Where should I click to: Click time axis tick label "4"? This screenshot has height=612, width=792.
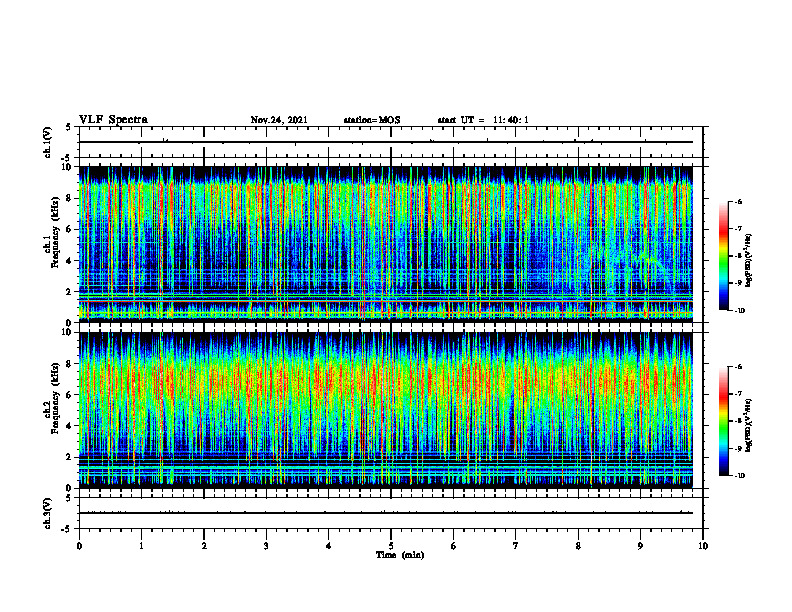329,546
